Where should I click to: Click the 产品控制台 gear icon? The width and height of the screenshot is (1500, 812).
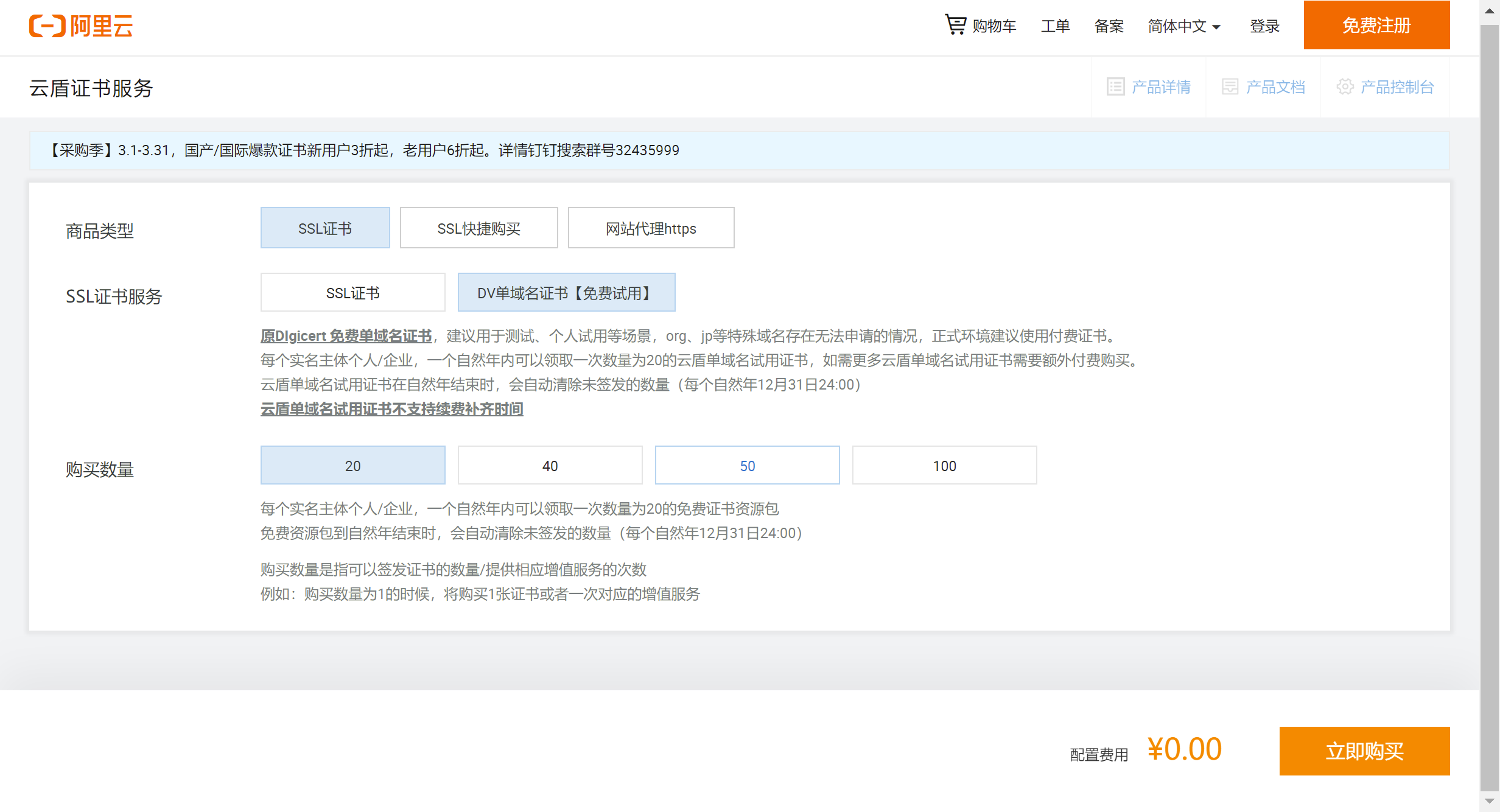(x=1345, y=86)
